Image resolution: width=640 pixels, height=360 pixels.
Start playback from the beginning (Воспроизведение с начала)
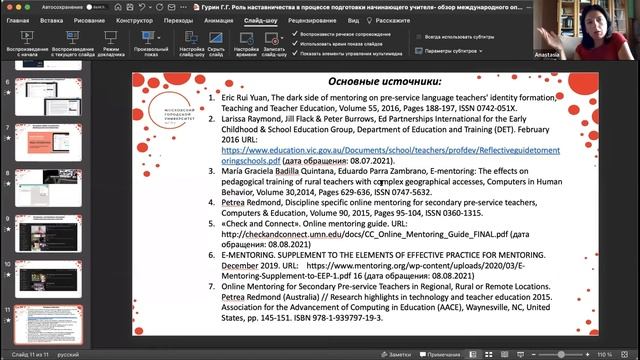27,44
